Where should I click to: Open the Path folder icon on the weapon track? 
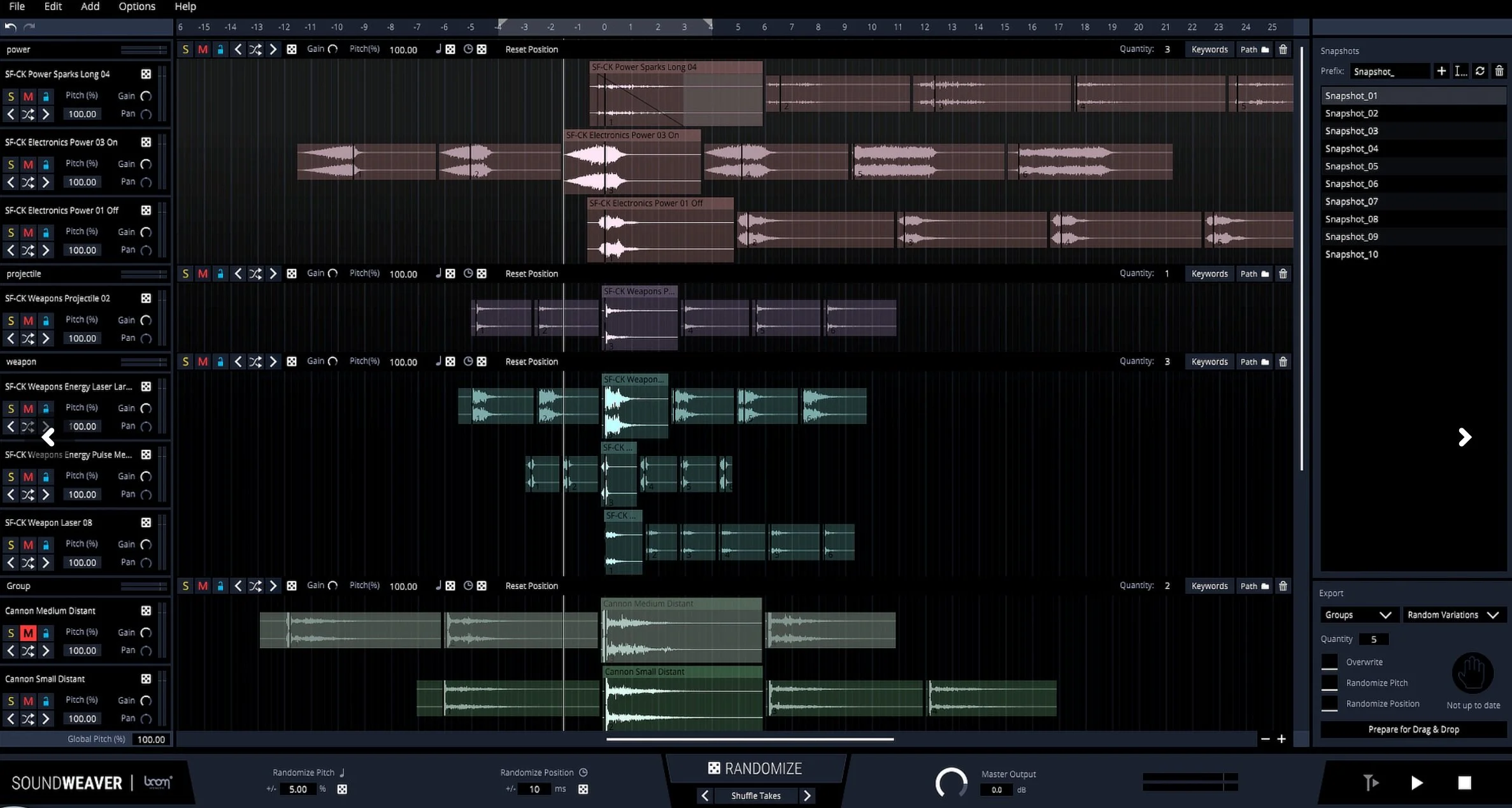coord(1264,361)
